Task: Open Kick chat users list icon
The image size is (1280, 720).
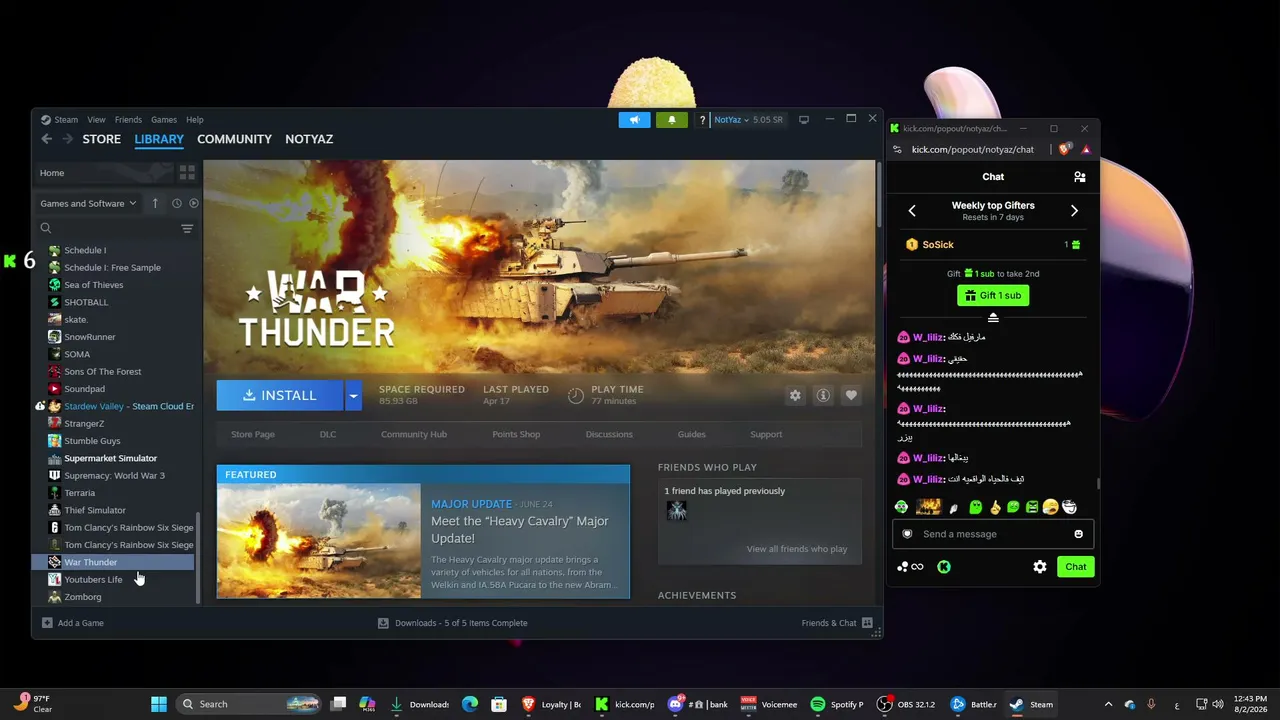Action: 1080,177
